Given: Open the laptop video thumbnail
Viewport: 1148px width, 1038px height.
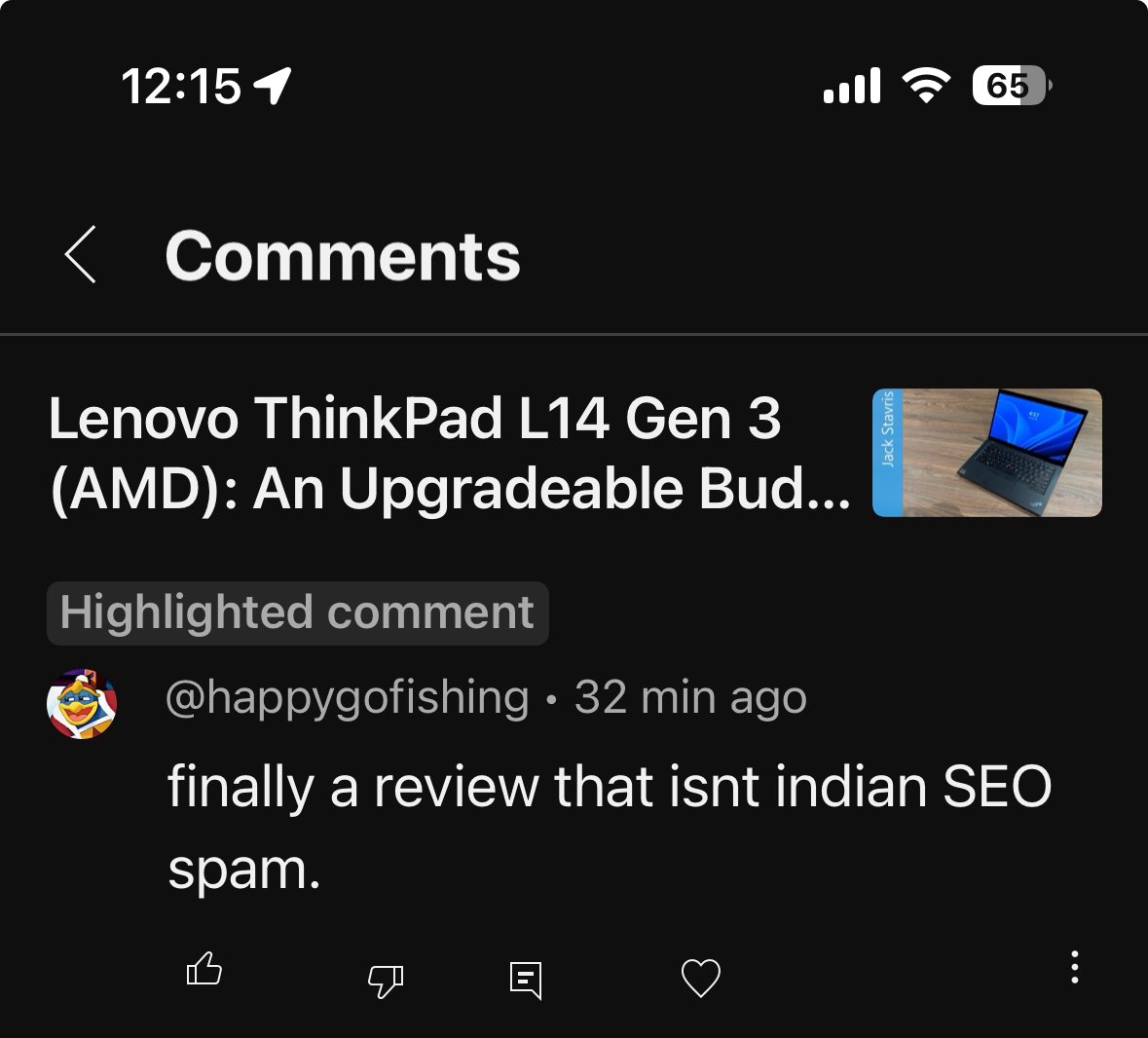Looking at the screenshot, I should (x=987, y=453).
